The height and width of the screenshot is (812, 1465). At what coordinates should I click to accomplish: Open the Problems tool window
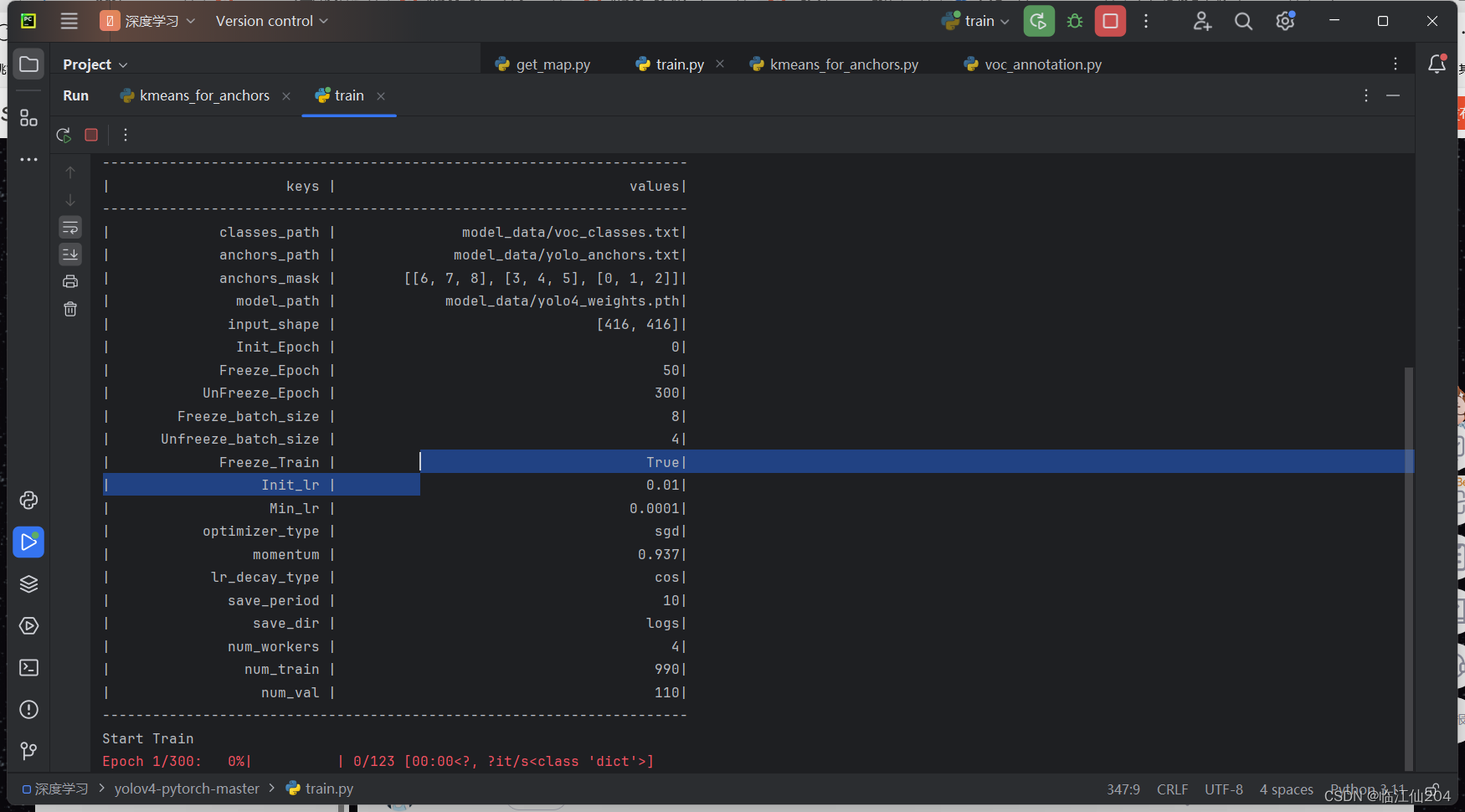[28, 710]
